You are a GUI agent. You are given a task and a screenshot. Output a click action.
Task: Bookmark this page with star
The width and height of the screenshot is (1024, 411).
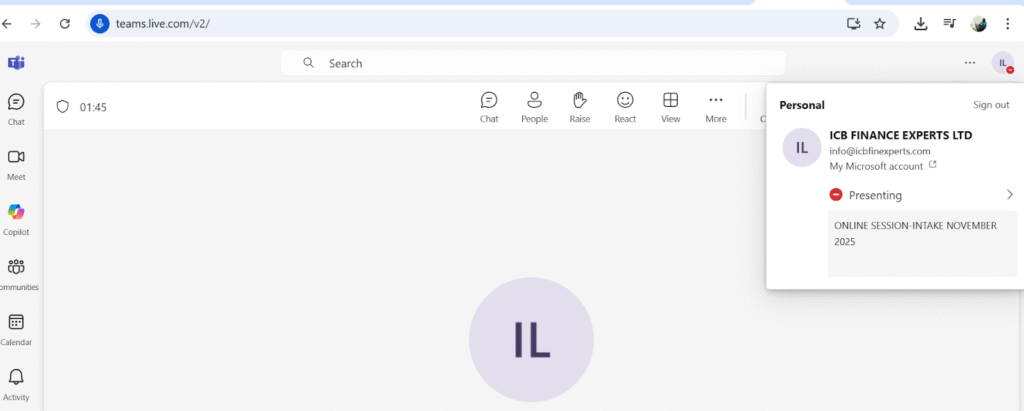880,24
